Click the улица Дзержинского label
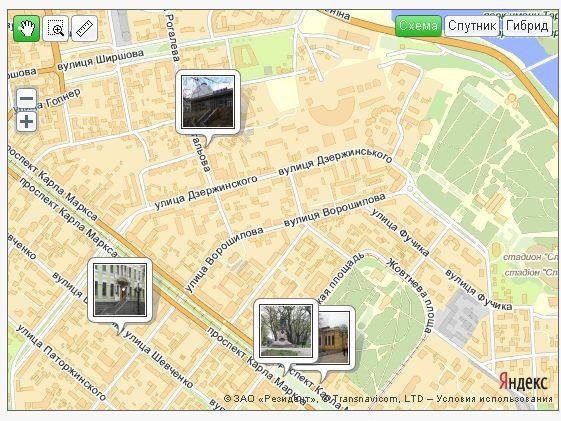561x421 pixels. 206,192
